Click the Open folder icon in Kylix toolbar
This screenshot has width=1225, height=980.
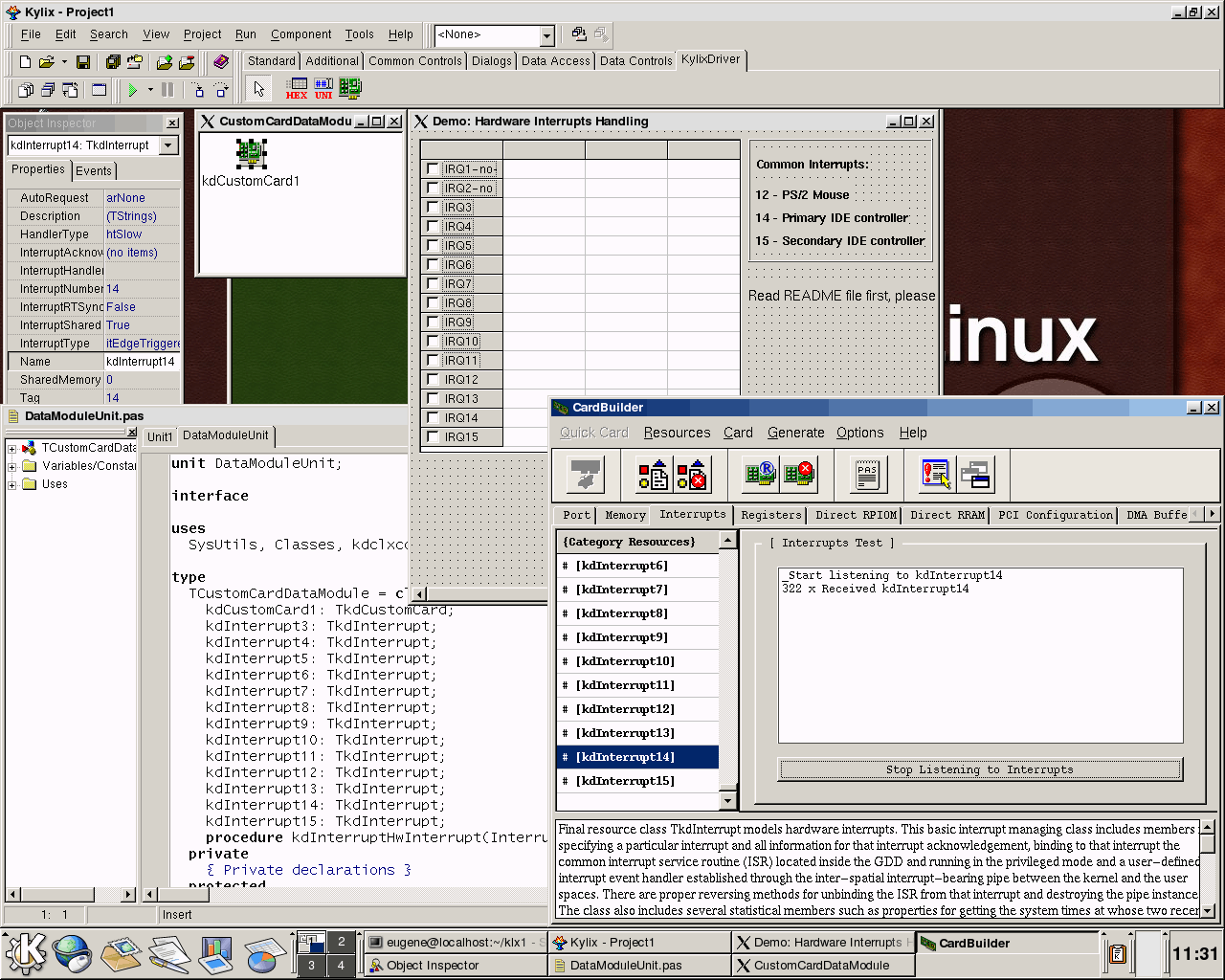(x=45, y=62)
